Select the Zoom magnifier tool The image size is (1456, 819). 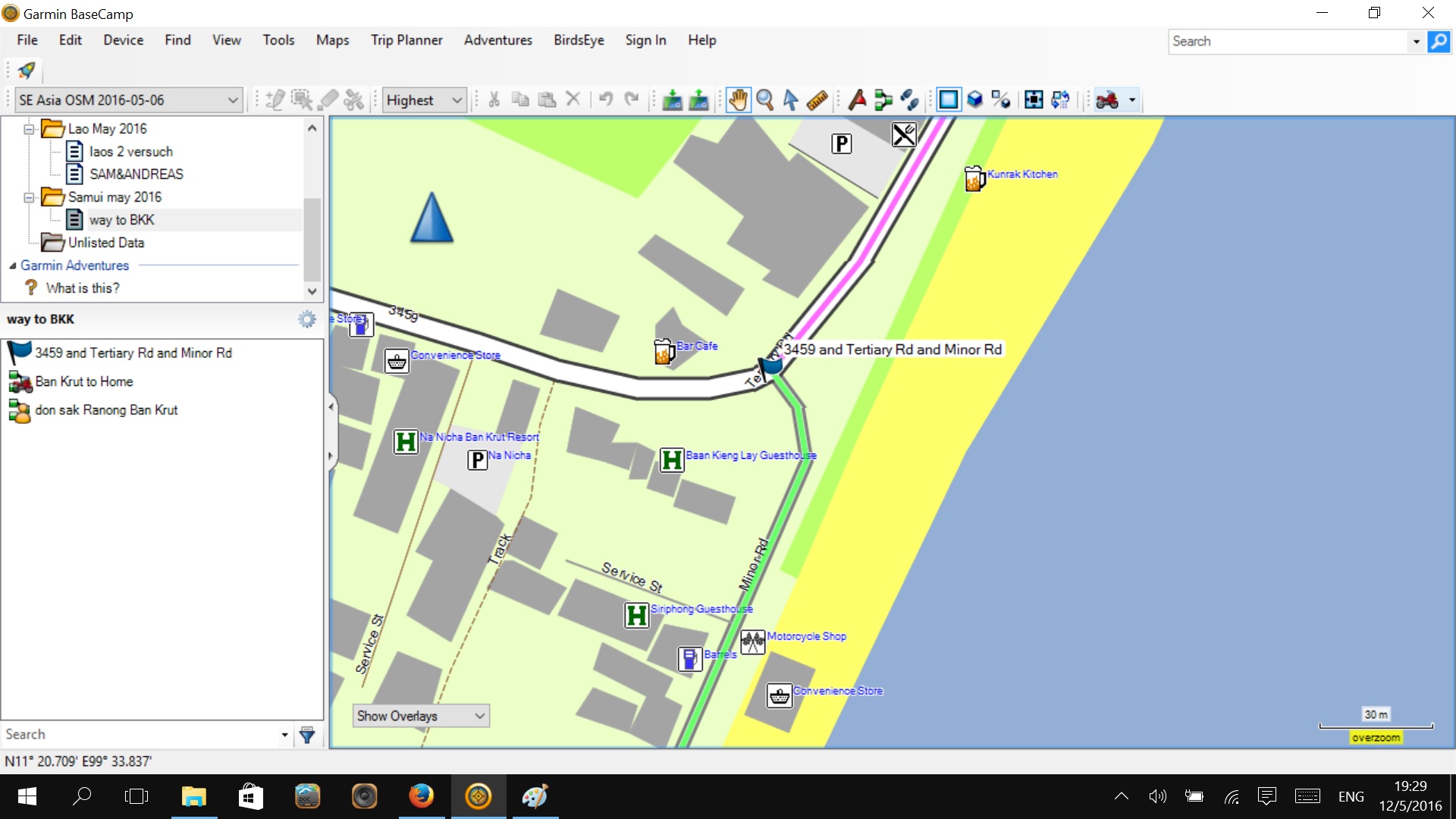(x=764, y=100)
